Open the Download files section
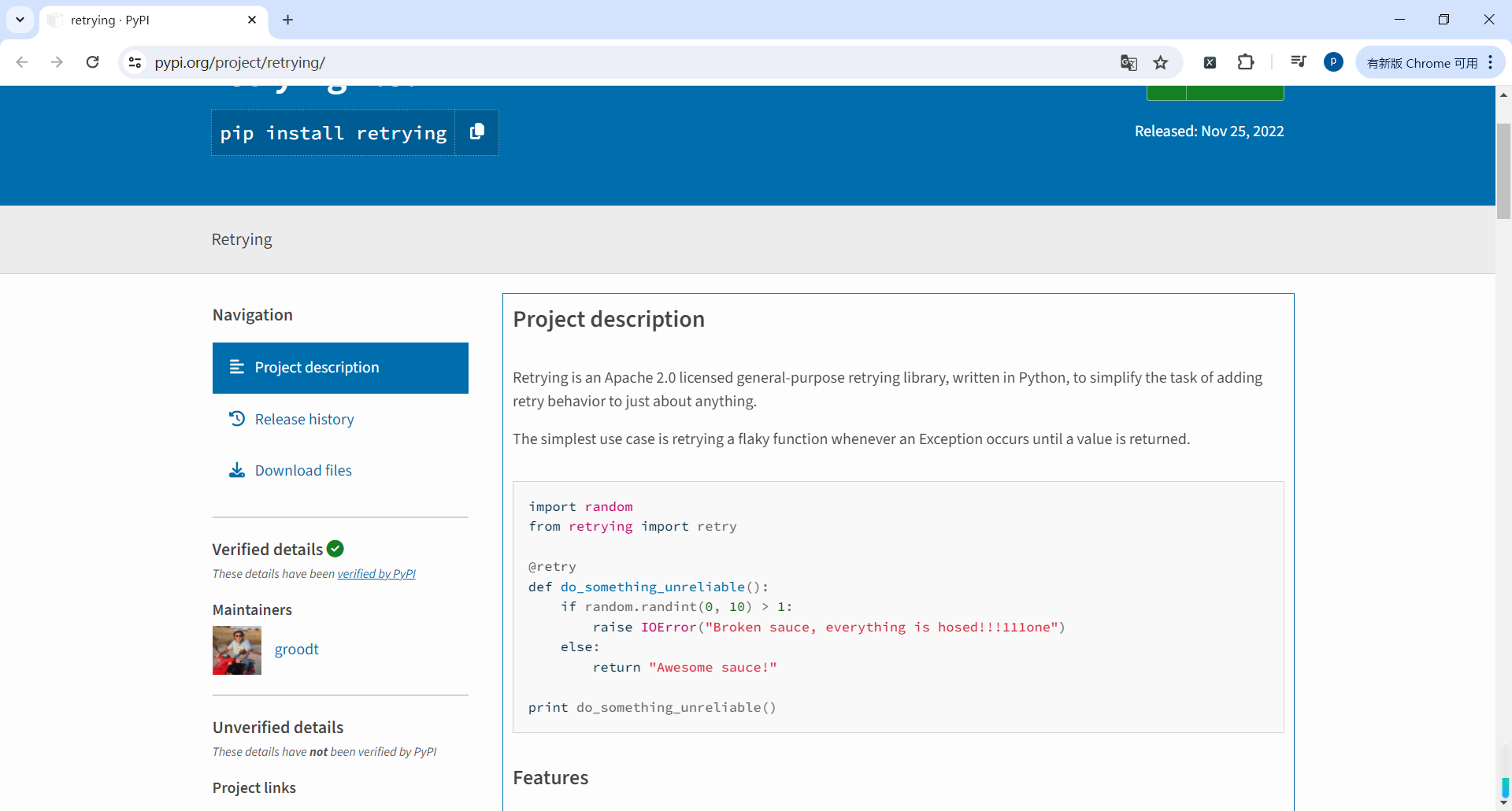The width and height of the screenshot is (1512, 811). pyautogui.click(x=303, y=470)
